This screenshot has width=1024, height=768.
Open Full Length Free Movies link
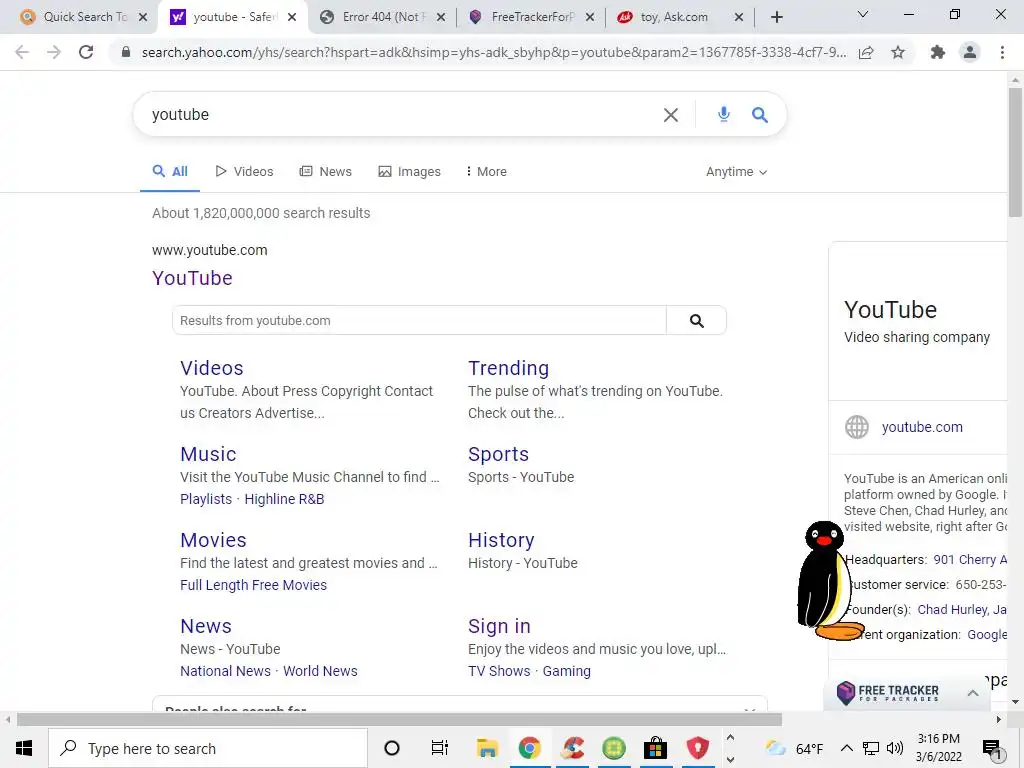253,586
